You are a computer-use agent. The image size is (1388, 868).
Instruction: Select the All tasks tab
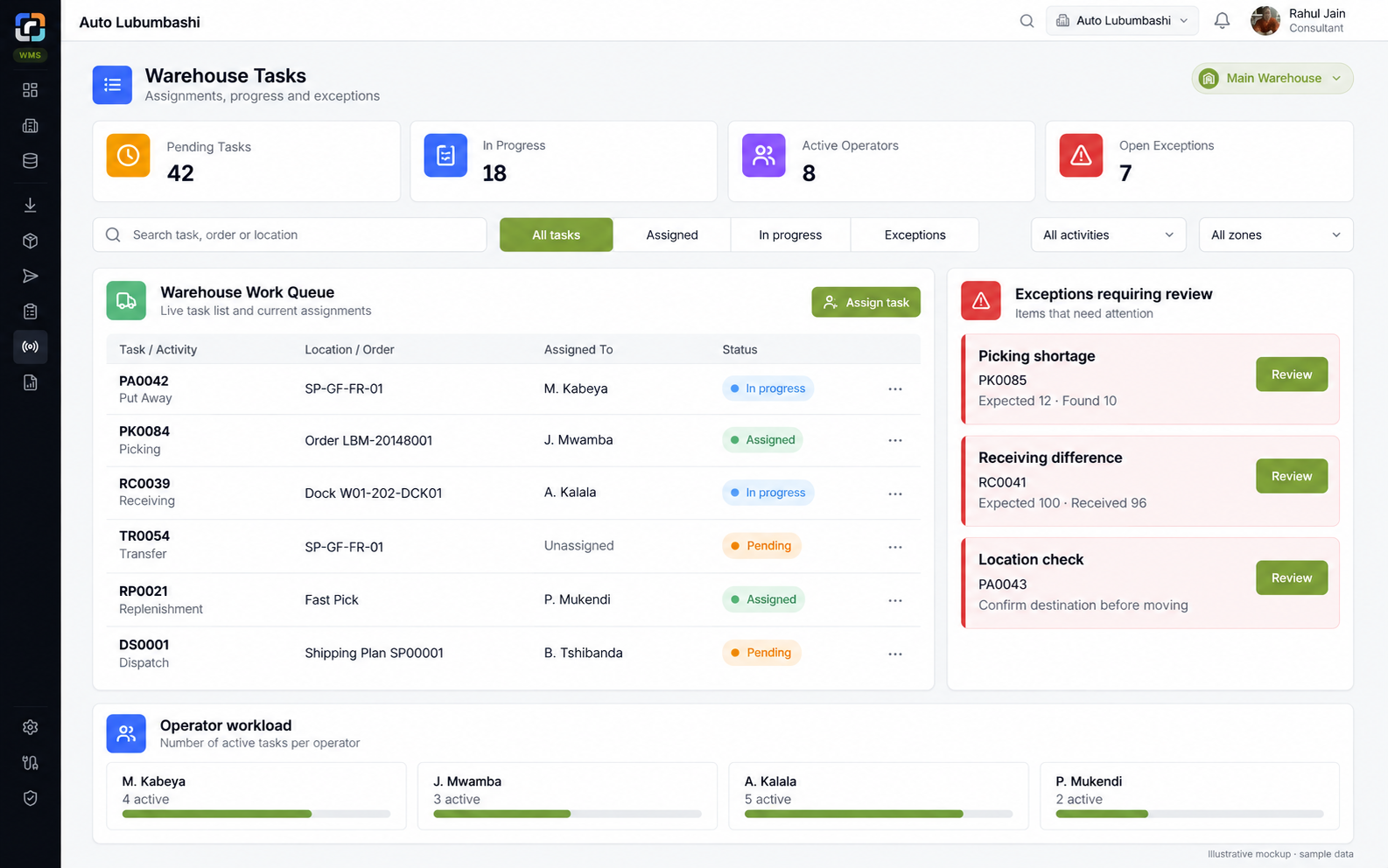[x=557, y=234]
